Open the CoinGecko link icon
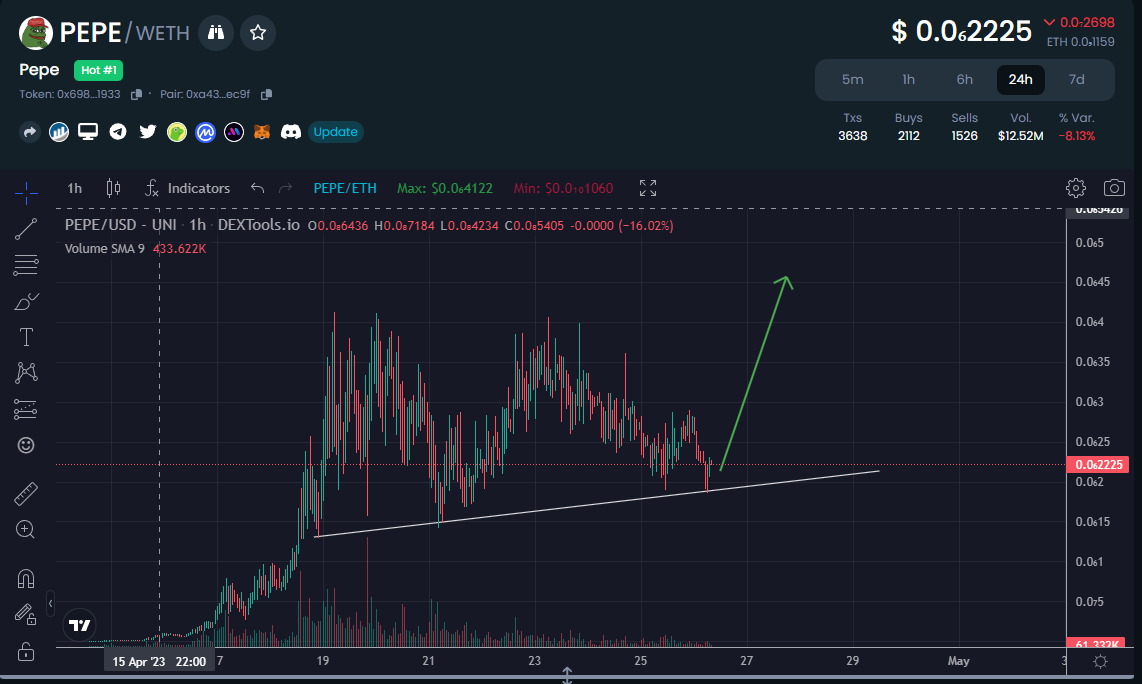Image resolution: width=1142 pixels, height=684 pixels. [176, 132]
